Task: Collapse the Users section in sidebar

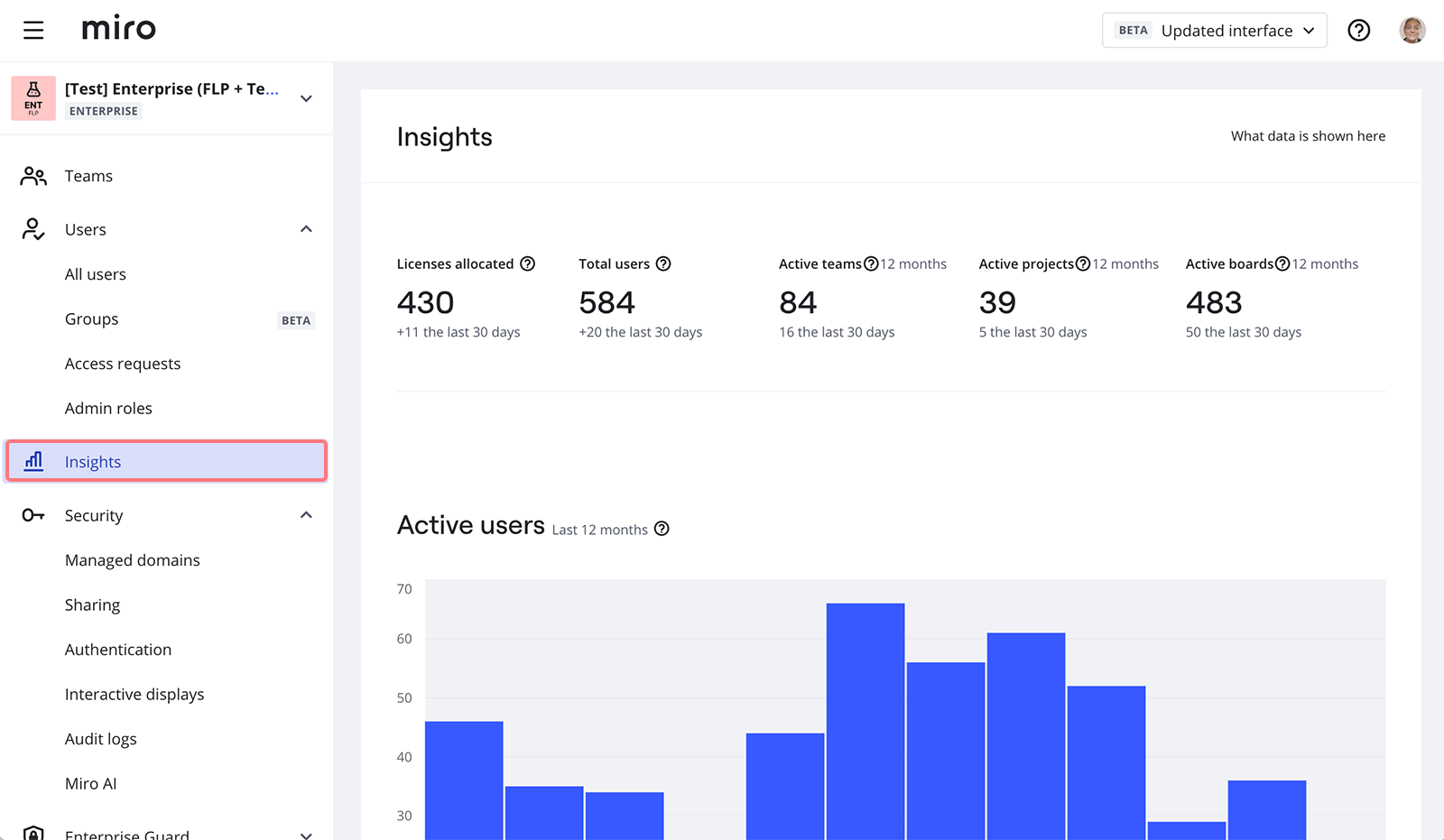Action: click(x=306, y=229)
